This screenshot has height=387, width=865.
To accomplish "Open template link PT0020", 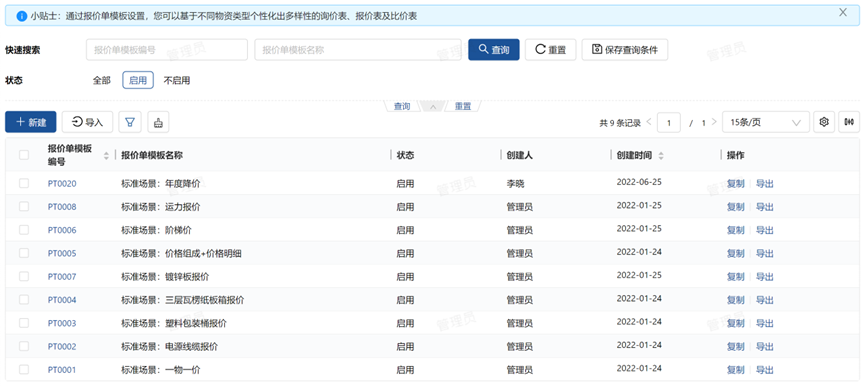I will [x=62, y=184].
